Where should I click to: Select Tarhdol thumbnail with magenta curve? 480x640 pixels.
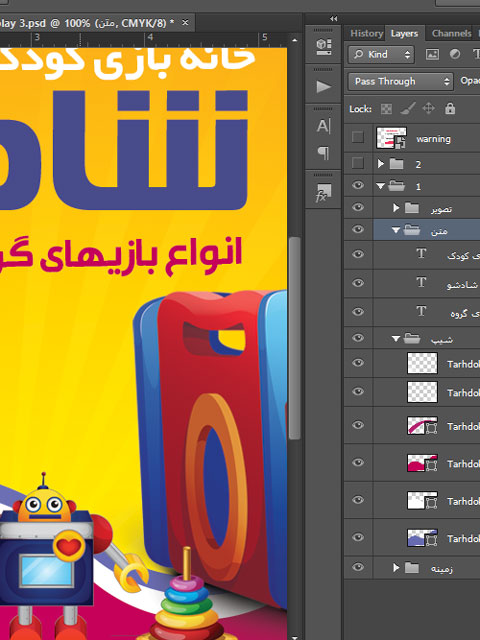[x=422, y=425]
